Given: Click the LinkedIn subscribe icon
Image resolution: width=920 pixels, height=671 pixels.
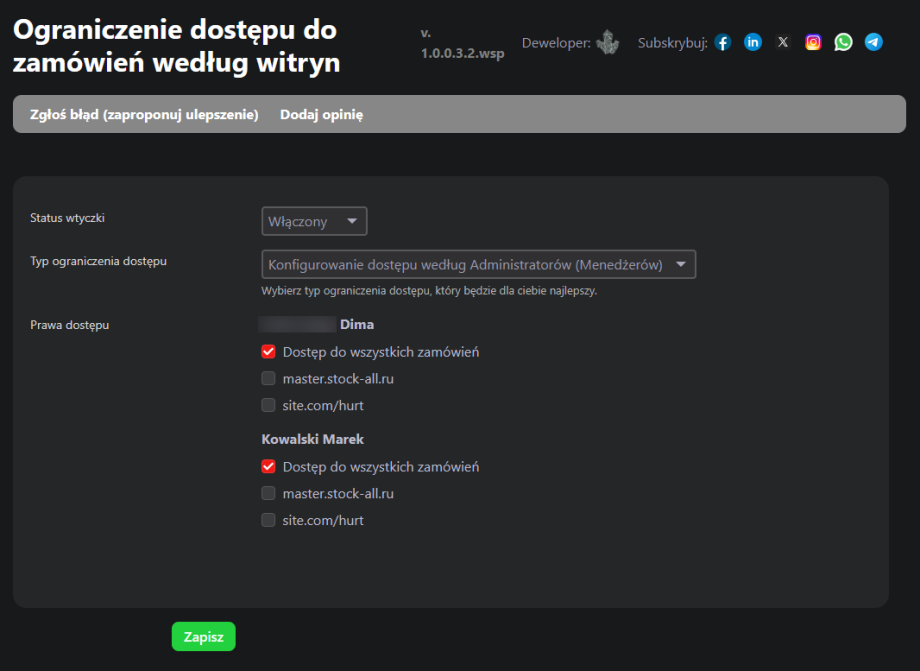Looking at the screenshot, I should coord(753,43).
